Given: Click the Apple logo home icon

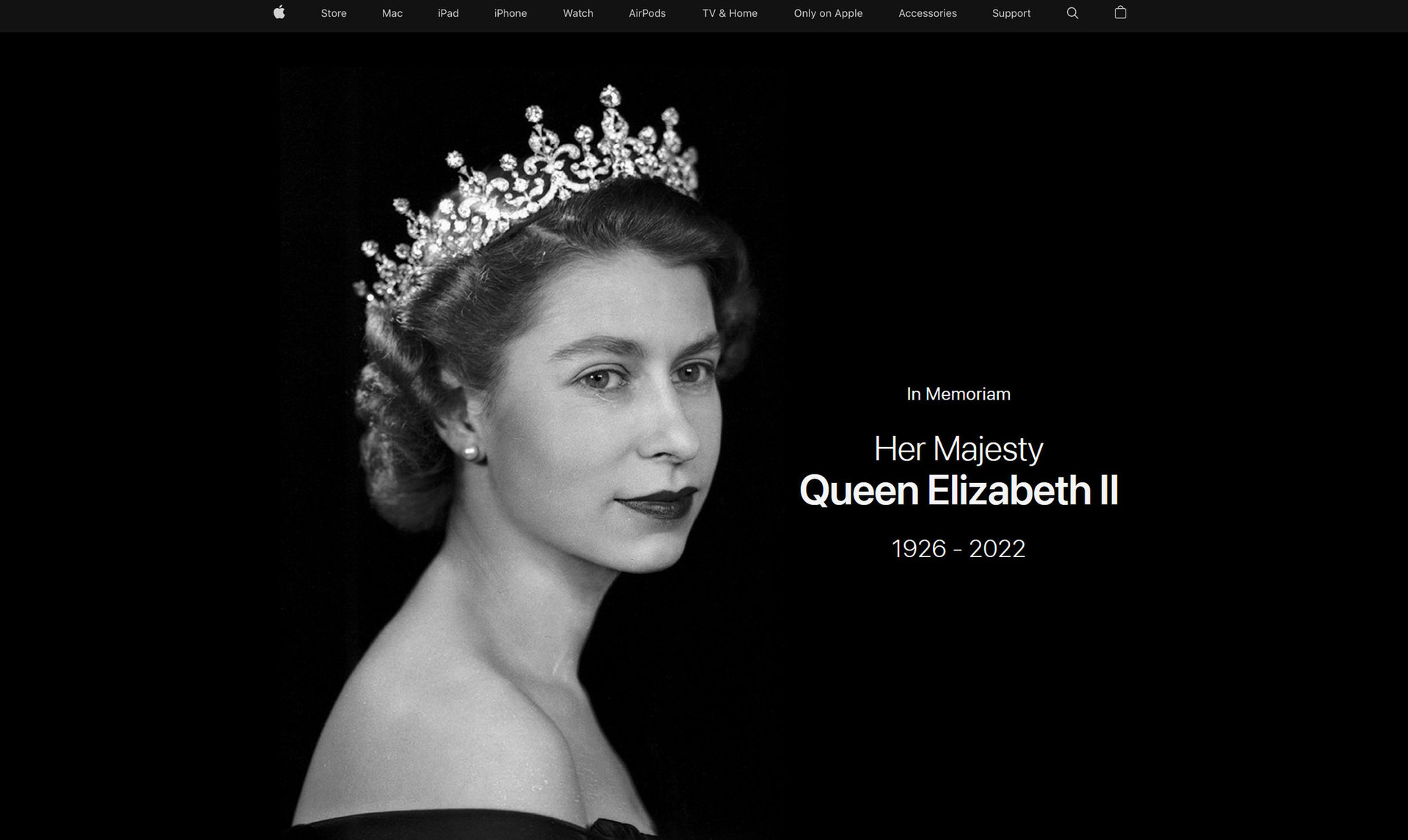Looking at the screenshot, I should [279, 12].
